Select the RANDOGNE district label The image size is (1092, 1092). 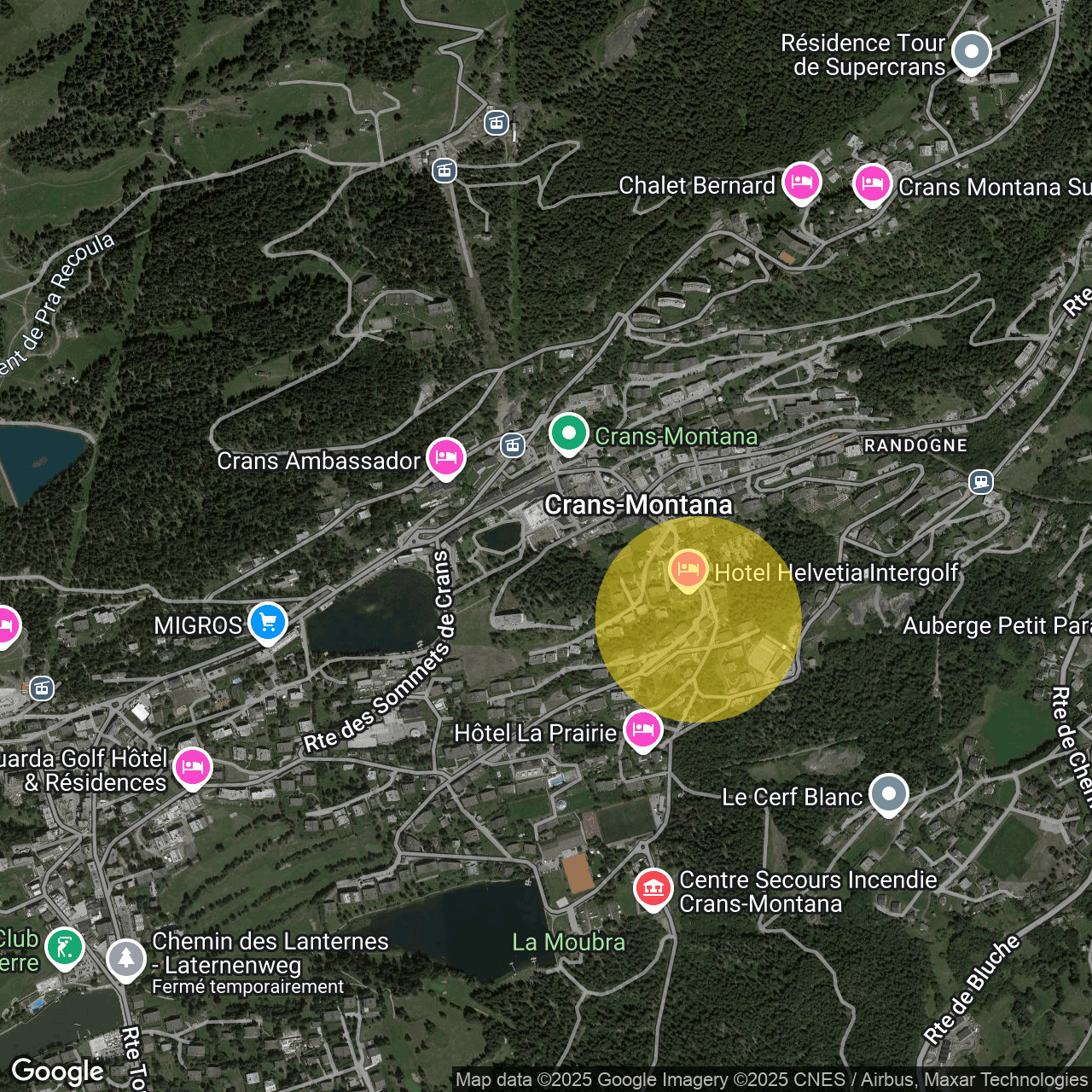pyautogui.click(x=915, y=445)
